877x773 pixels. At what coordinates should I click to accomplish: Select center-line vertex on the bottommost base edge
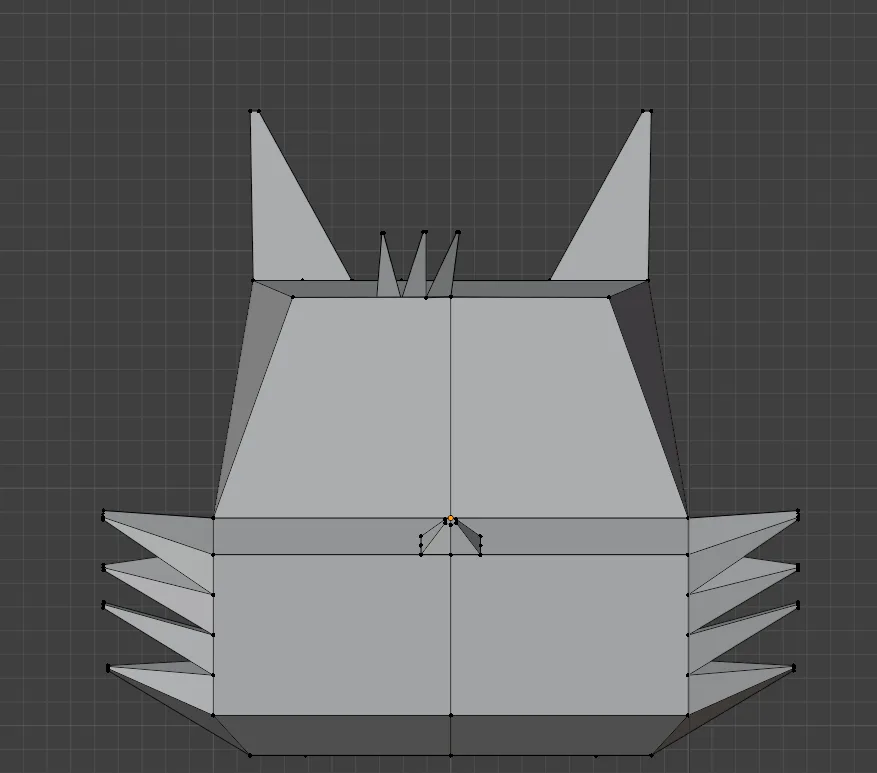pyautogui.click(x=451, y=756)
